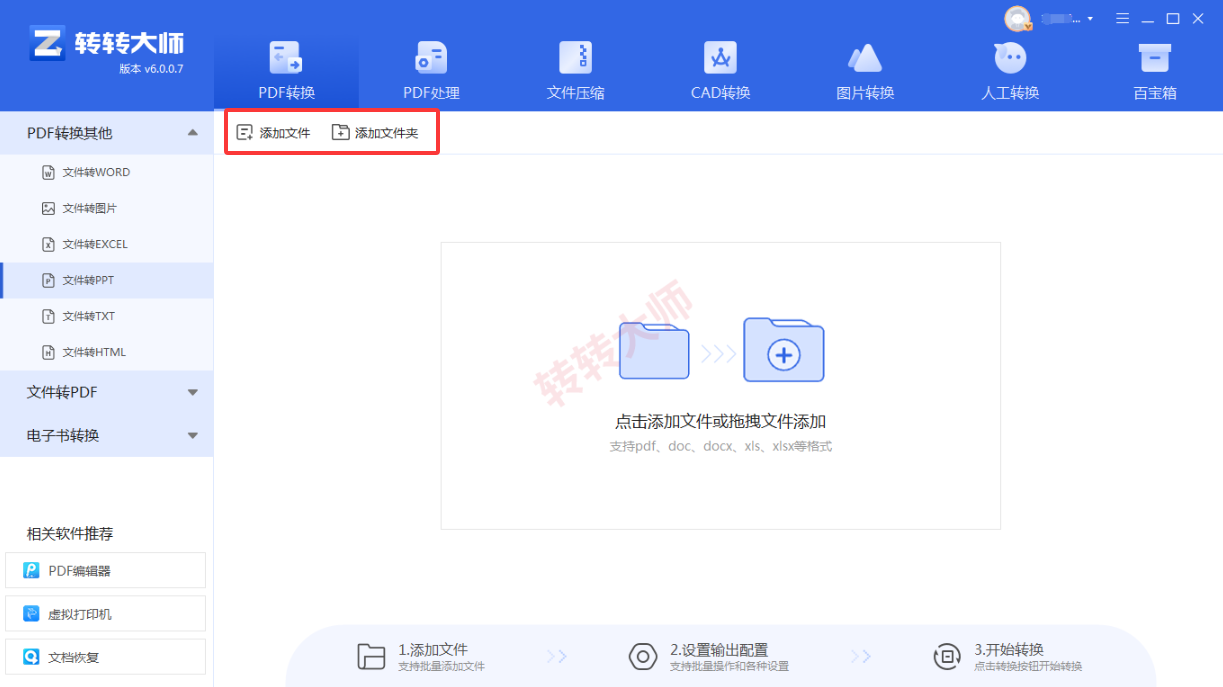Image resolution: width=1223 pixels, height=687 pixels.
Task: Click the supported formats hint text
Action: click(720, 446)
